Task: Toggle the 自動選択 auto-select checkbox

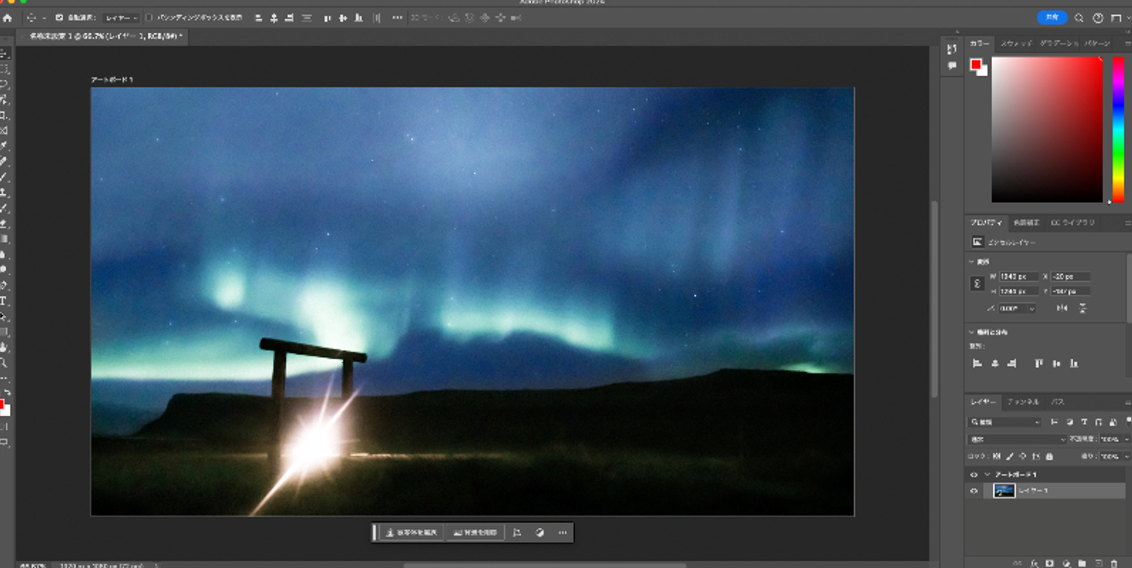Action: coord(59,18)
